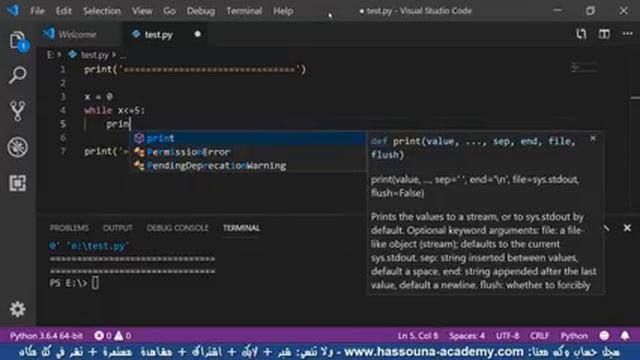Switch to the PROBLEMS panel tab
This screenshot has width=640, height=360.
(69, 228)
